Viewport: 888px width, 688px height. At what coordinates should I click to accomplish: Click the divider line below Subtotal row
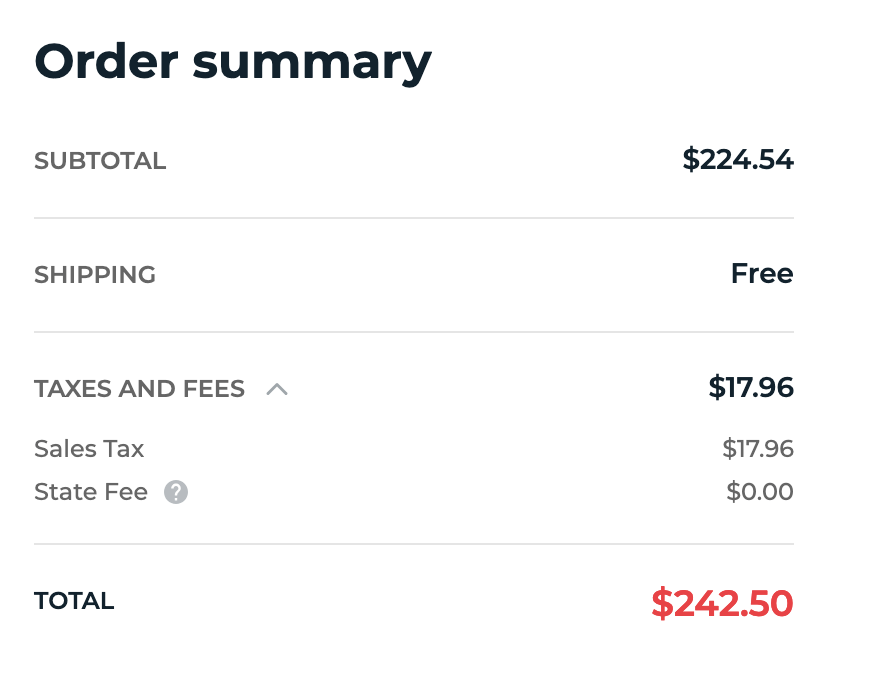pyautogui.click(x=414, y=218)
